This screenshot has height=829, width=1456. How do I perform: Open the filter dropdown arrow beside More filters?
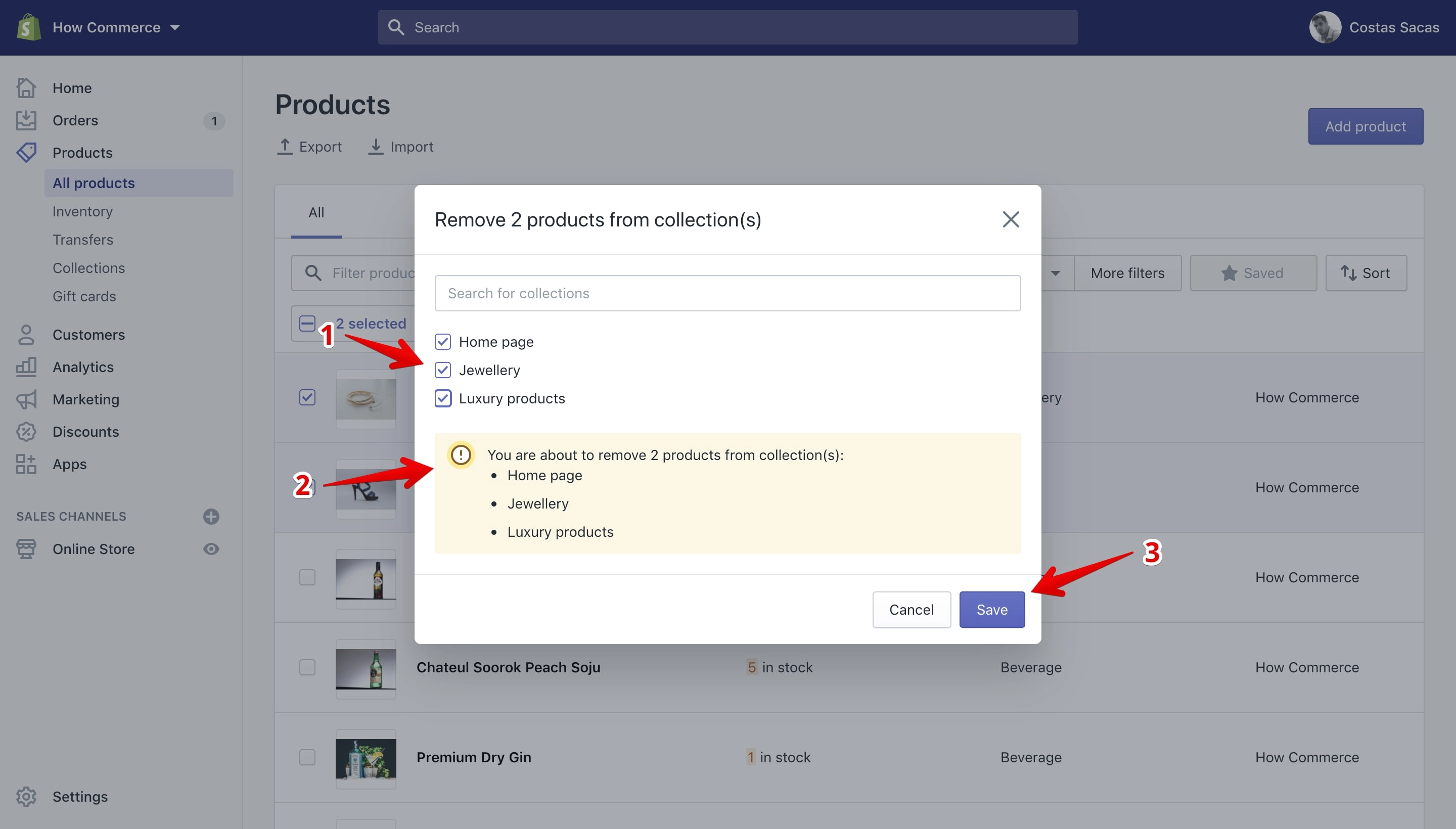click(1055, 273)
